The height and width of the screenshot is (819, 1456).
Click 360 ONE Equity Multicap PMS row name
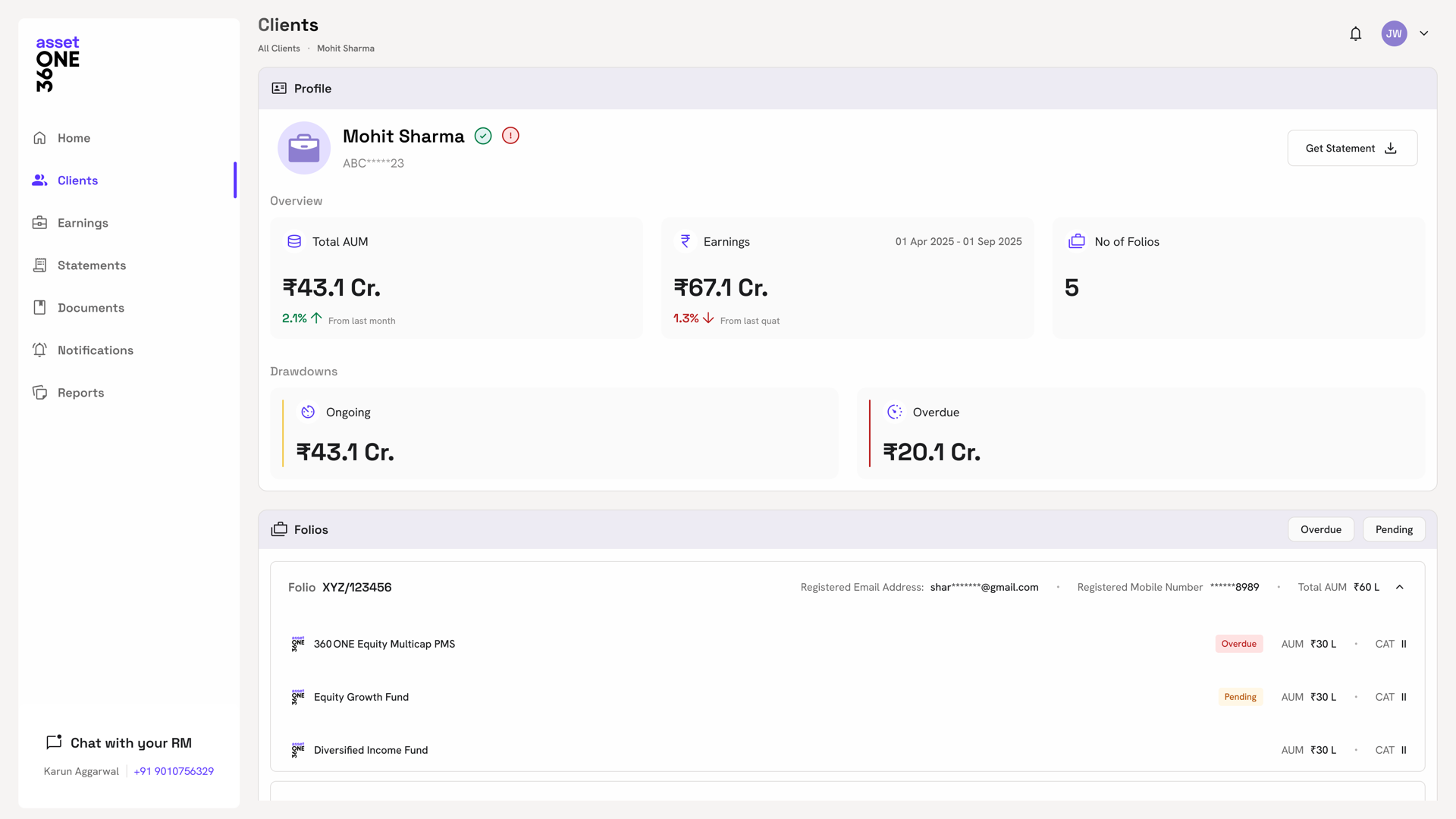[x=384, y=644]
